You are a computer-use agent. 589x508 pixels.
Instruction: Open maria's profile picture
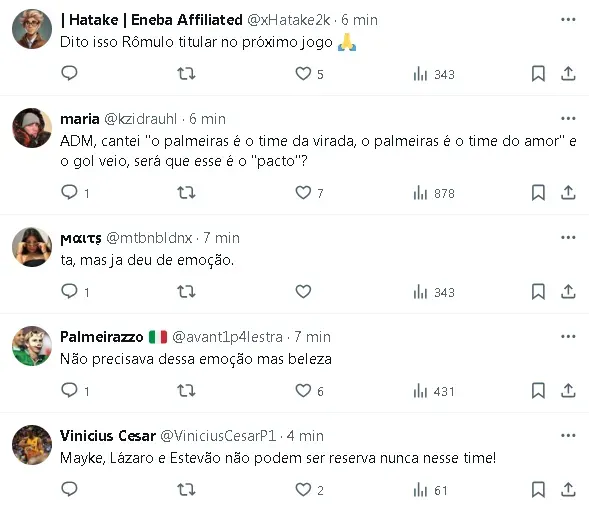coord(32,128)
